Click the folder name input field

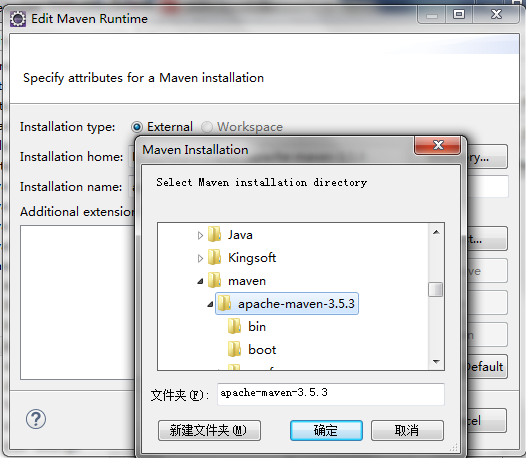coord(331,394)
